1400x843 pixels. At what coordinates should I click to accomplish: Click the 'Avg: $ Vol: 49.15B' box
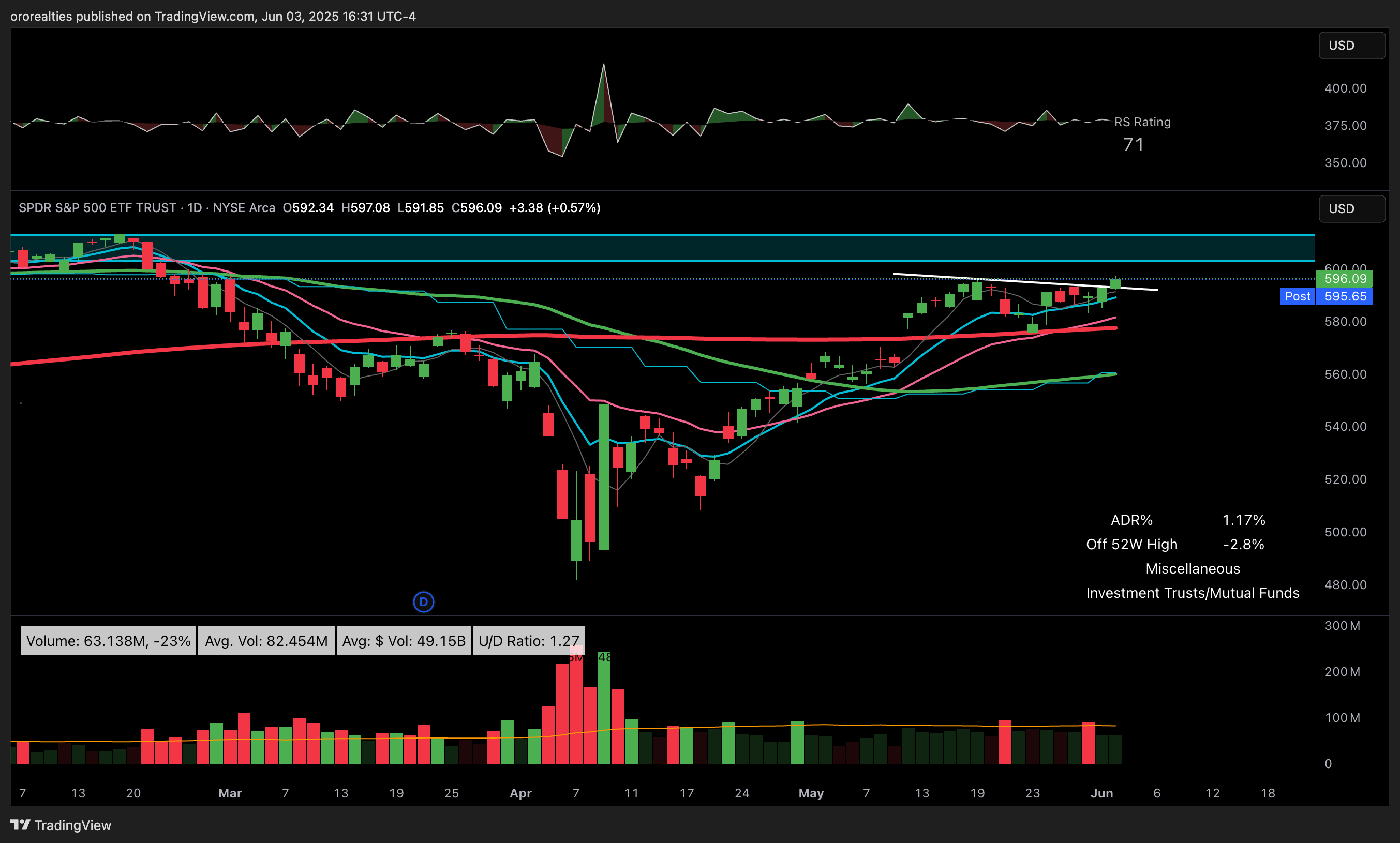coord(404,641)
